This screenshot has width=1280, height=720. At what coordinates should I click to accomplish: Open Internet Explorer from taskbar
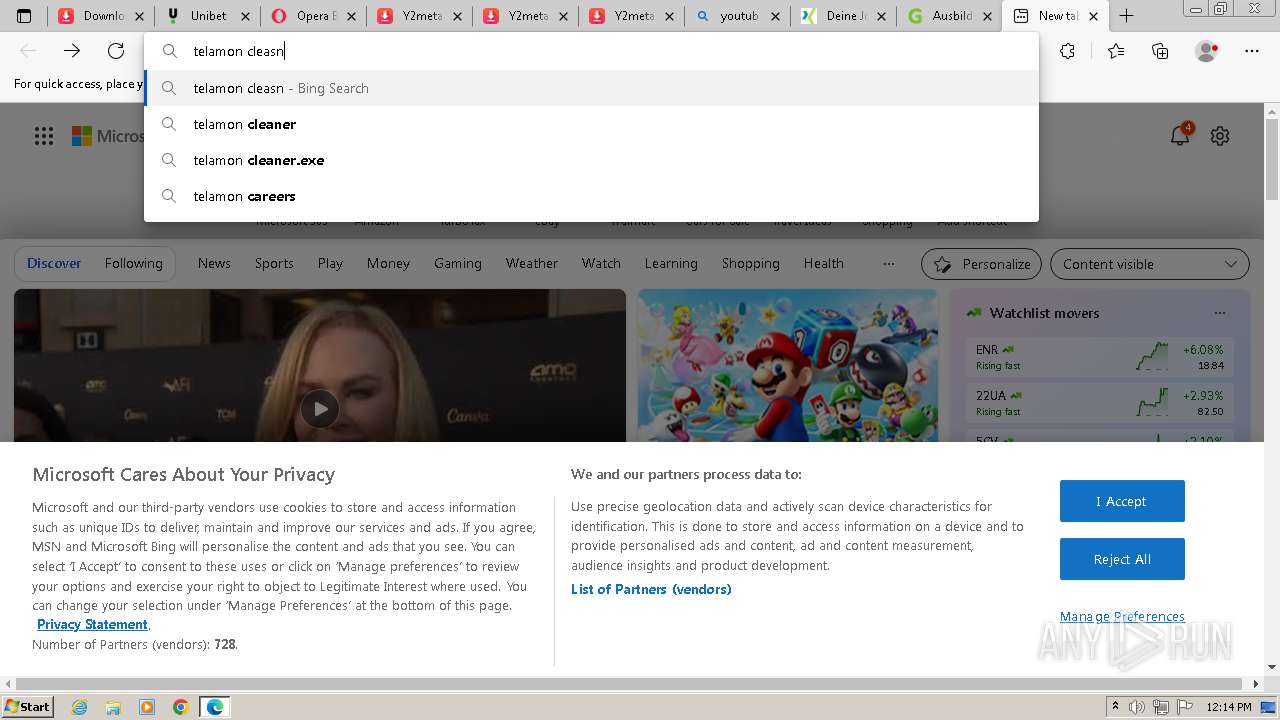click(x=79, y=707)
